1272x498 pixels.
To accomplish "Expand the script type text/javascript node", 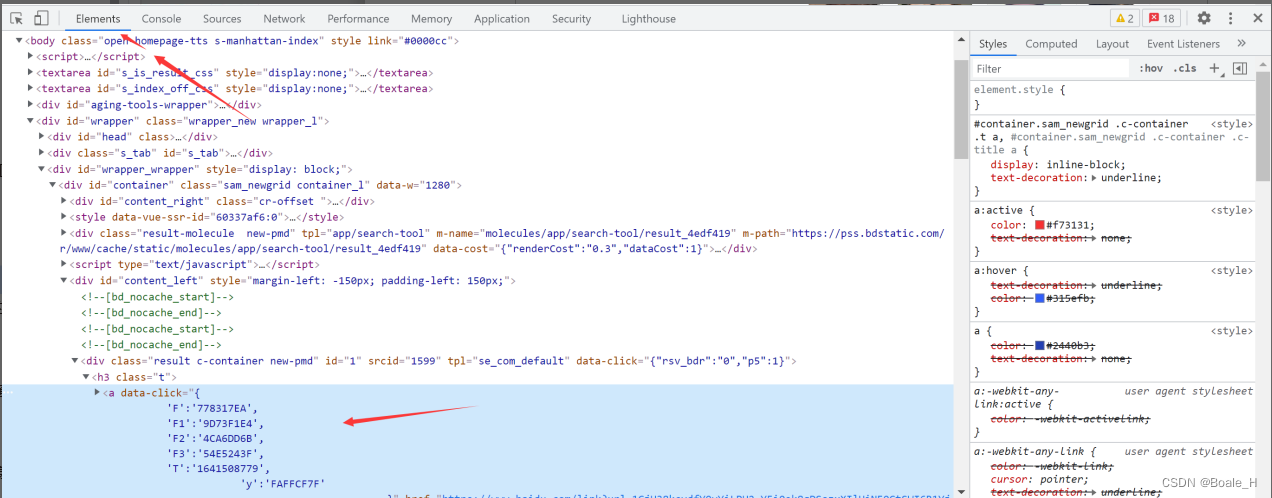I will 64,265.
